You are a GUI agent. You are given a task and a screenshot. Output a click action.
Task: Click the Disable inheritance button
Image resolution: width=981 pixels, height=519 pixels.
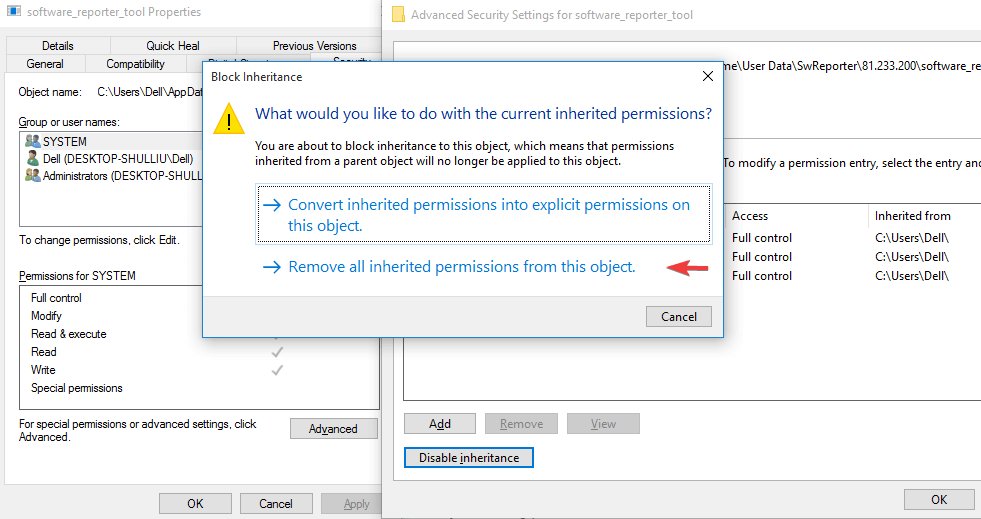click(x=469, y=458)
